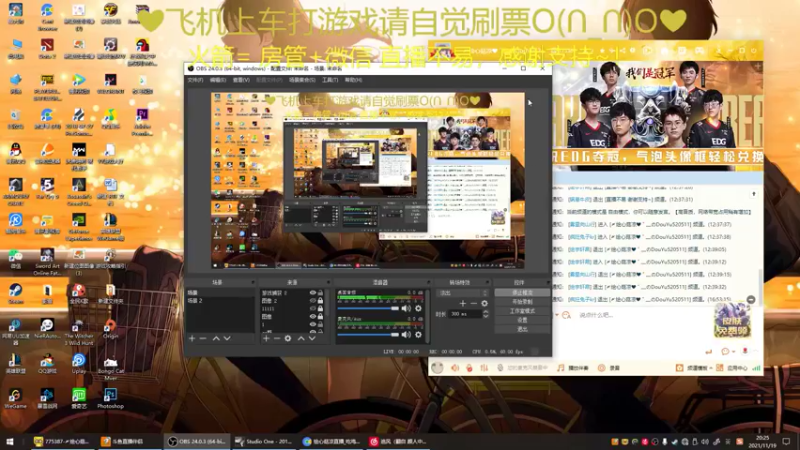Viewport: 800px width, 450px height.
Task: Toggle visibility of the first source row
Action: (x=313, y=293)
